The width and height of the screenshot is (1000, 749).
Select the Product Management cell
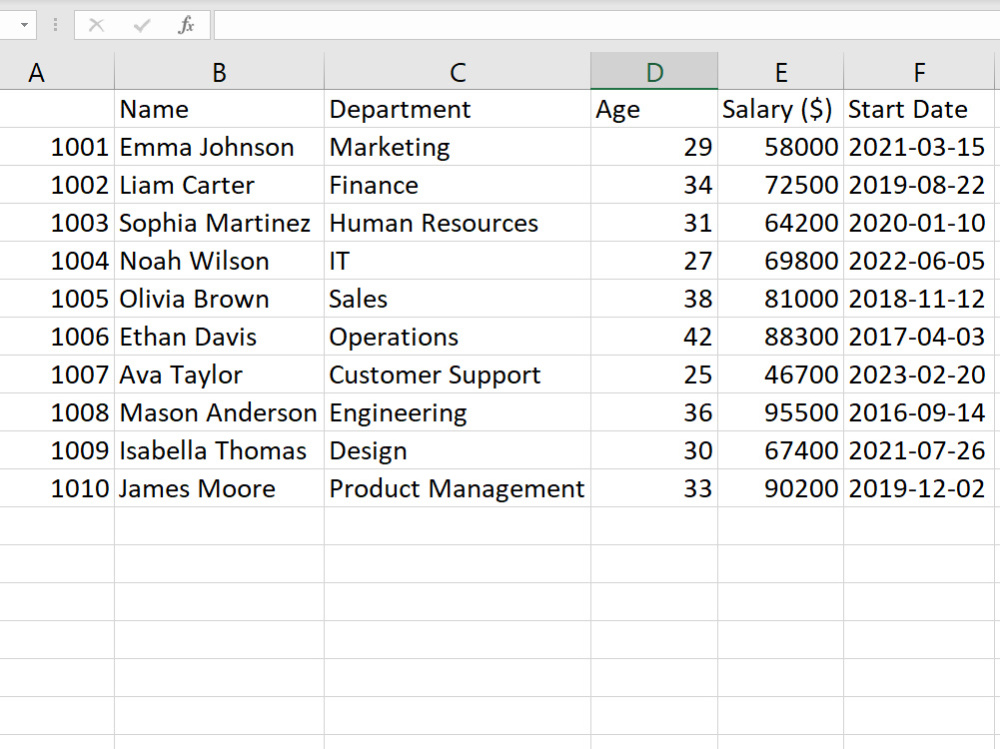pos(457,488)
